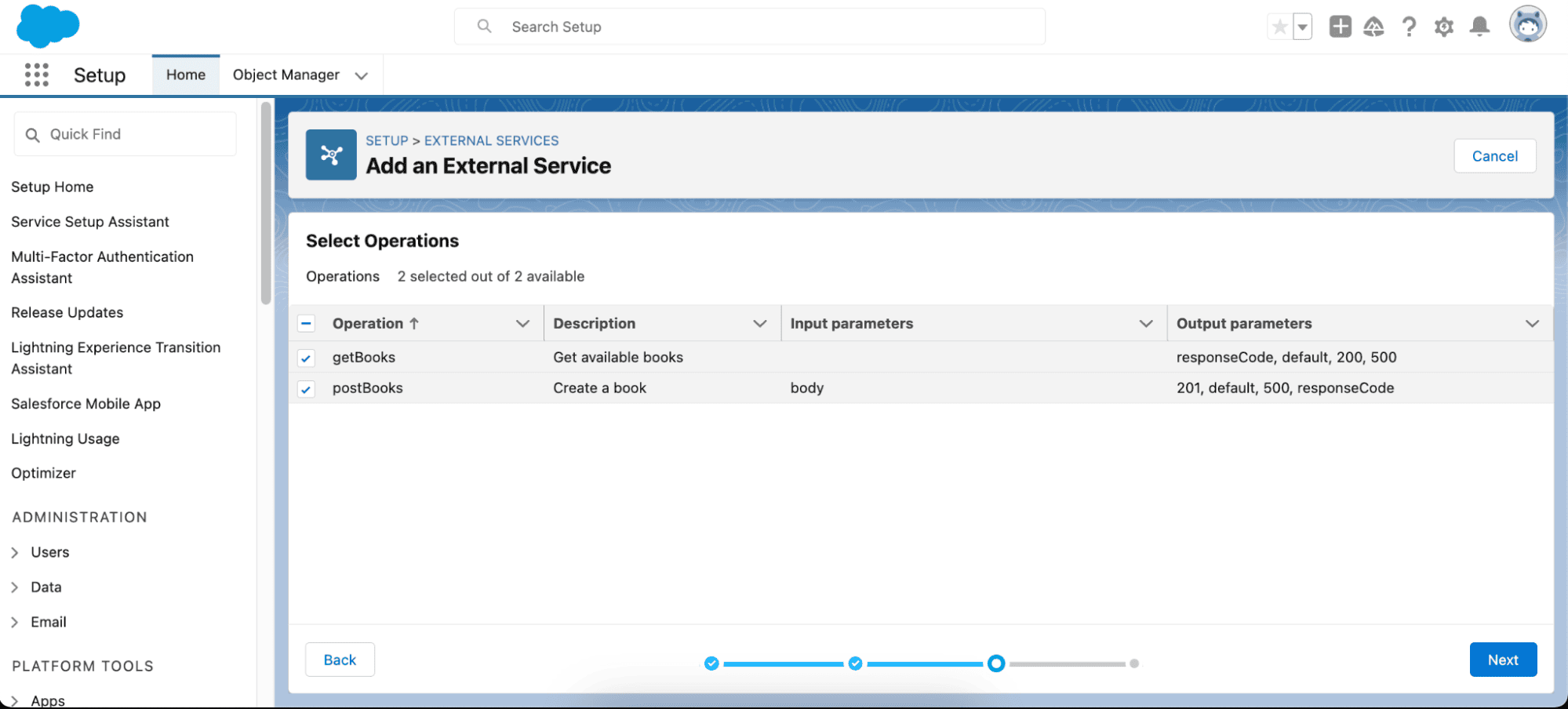The width and height of the screenshot is (1568, 709).
Task: Focus the Search Setup field
Action: click(x=749, y=27)
